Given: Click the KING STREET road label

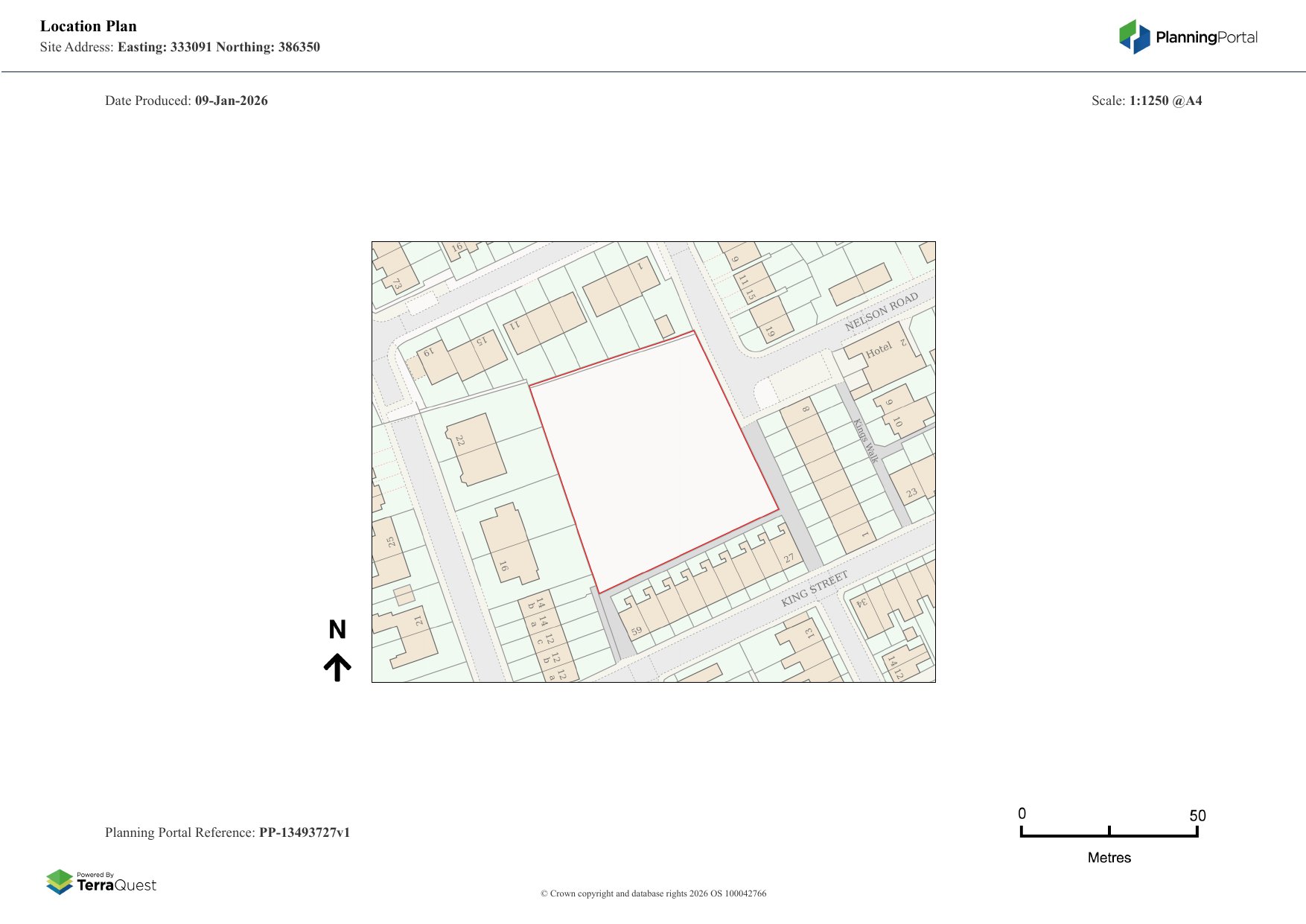Looking at the screenshot, I should coord(814,588).
